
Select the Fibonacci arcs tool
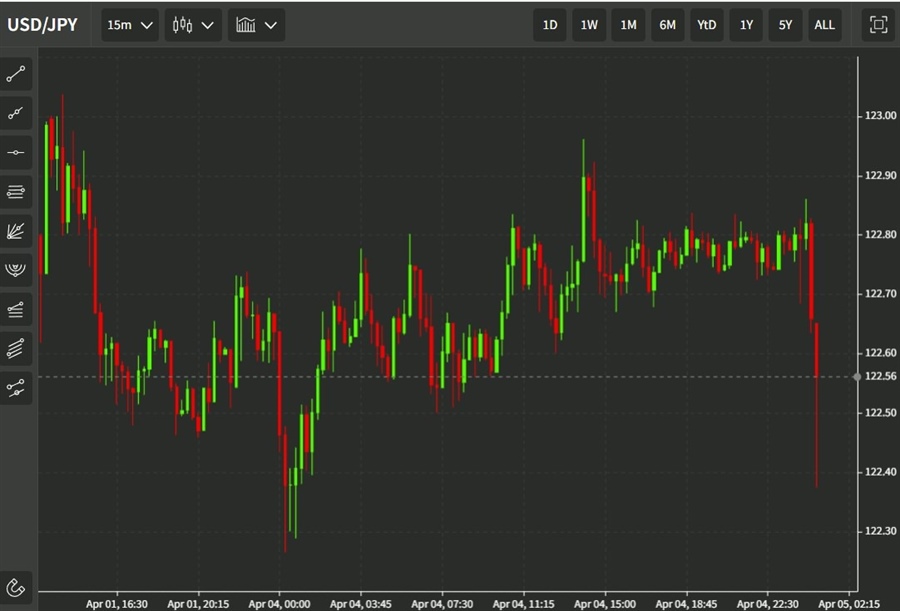click(x=17, y=270)
